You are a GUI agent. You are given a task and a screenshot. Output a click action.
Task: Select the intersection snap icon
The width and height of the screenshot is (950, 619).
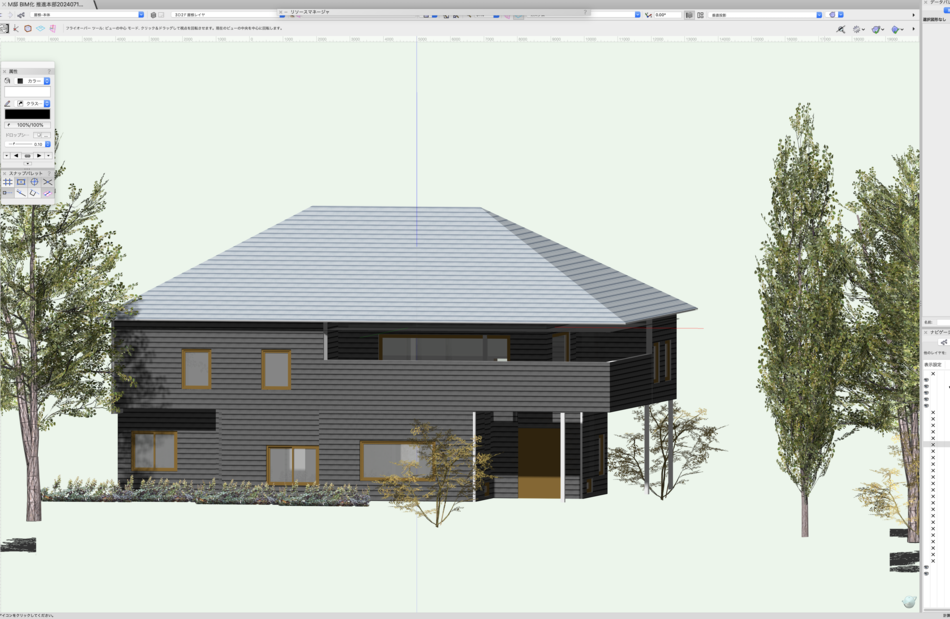click(47, 182)
